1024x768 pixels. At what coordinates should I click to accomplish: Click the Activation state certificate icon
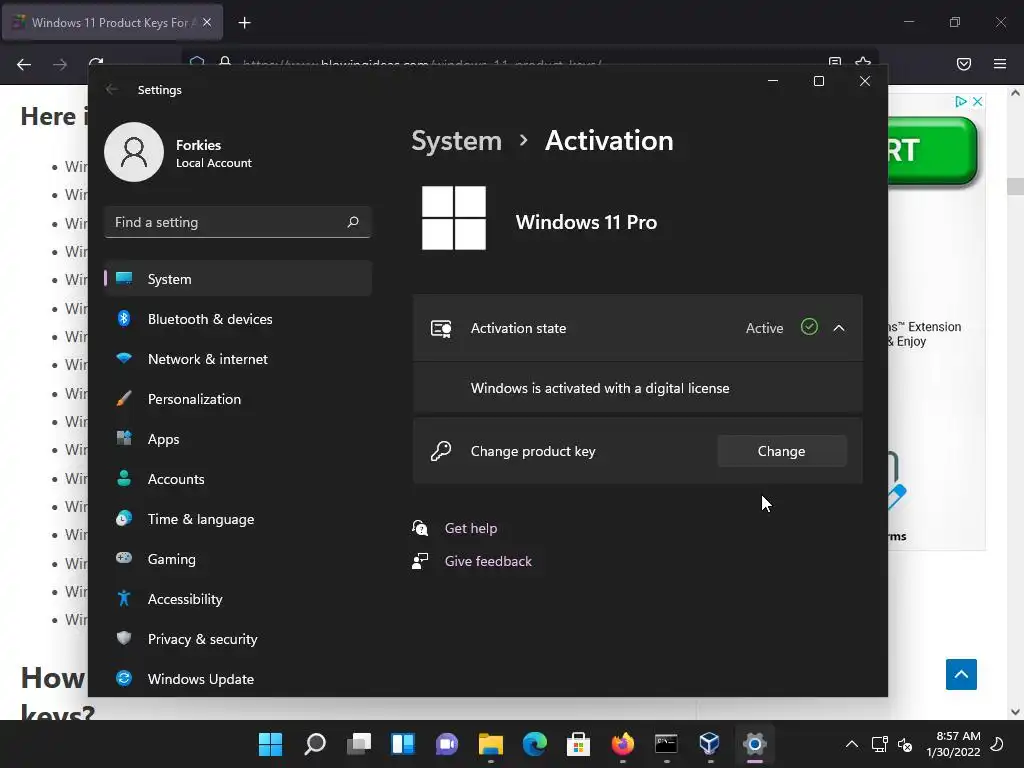pyautogui.click(x=441, y=328)
